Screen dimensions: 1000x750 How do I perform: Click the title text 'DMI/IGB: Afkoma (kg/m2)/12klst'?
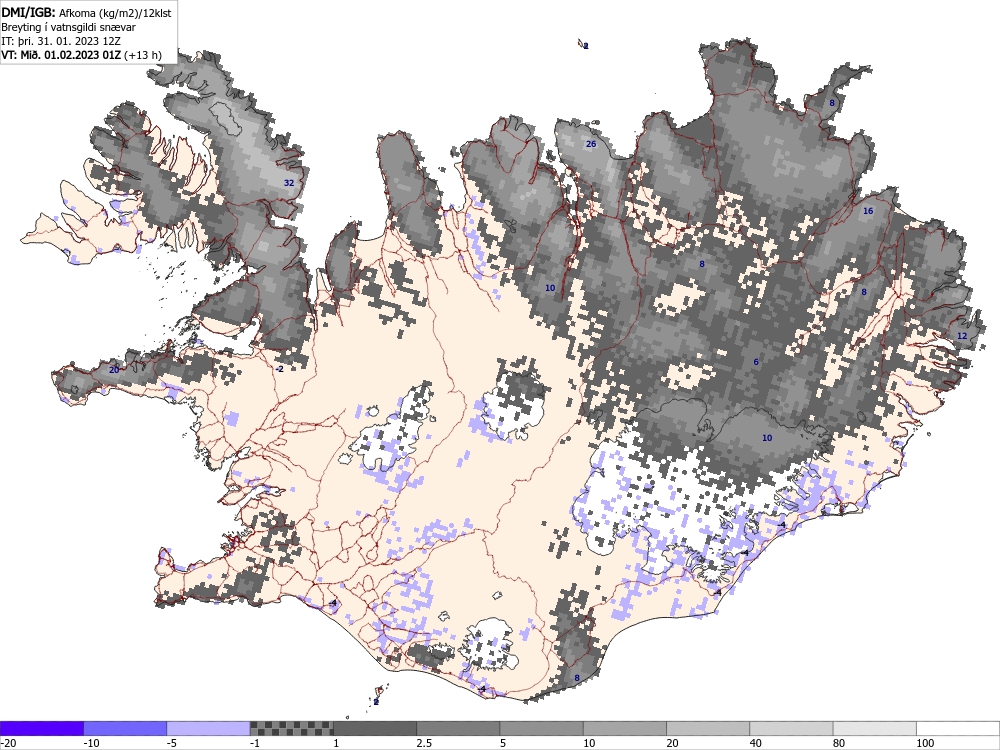coord(86,12)
